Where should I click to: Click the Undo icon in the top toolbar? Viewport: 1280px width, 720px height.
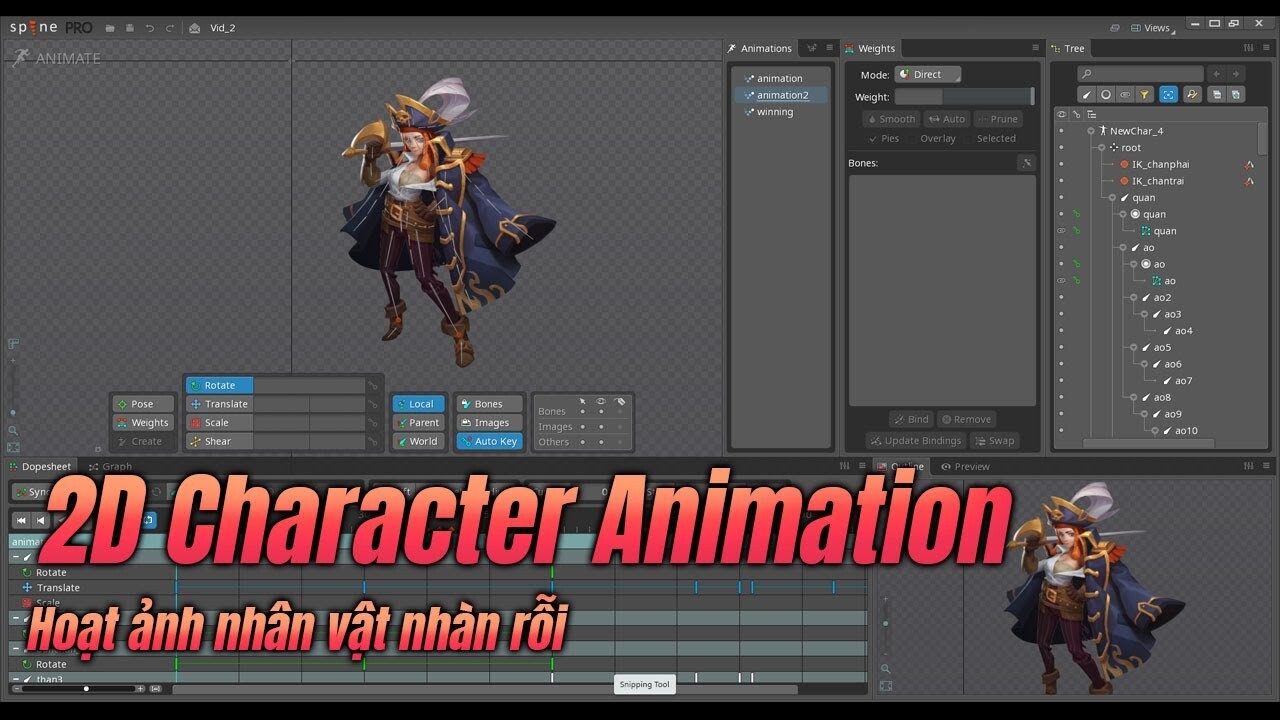pos(150,28)
